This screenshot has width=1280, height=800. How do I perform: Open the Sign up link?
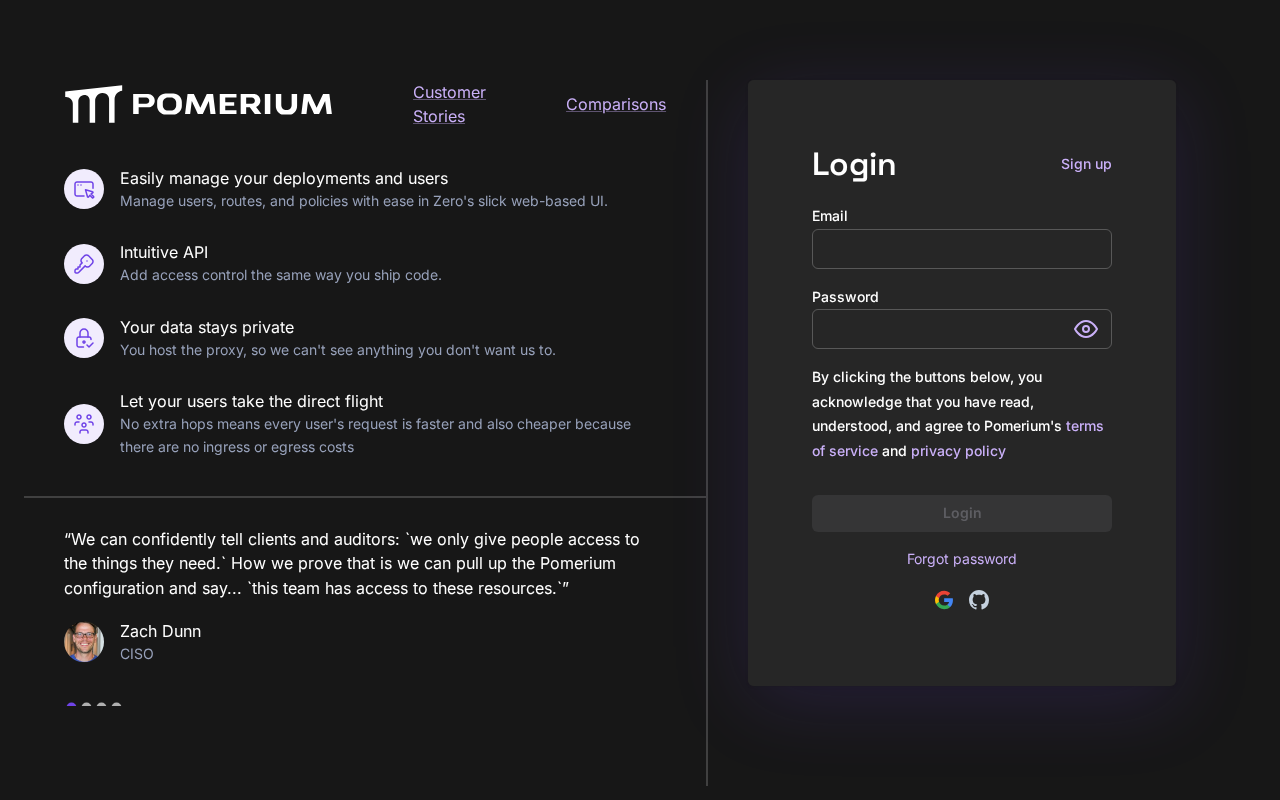pyautogui.click(x=1086, y=164)
